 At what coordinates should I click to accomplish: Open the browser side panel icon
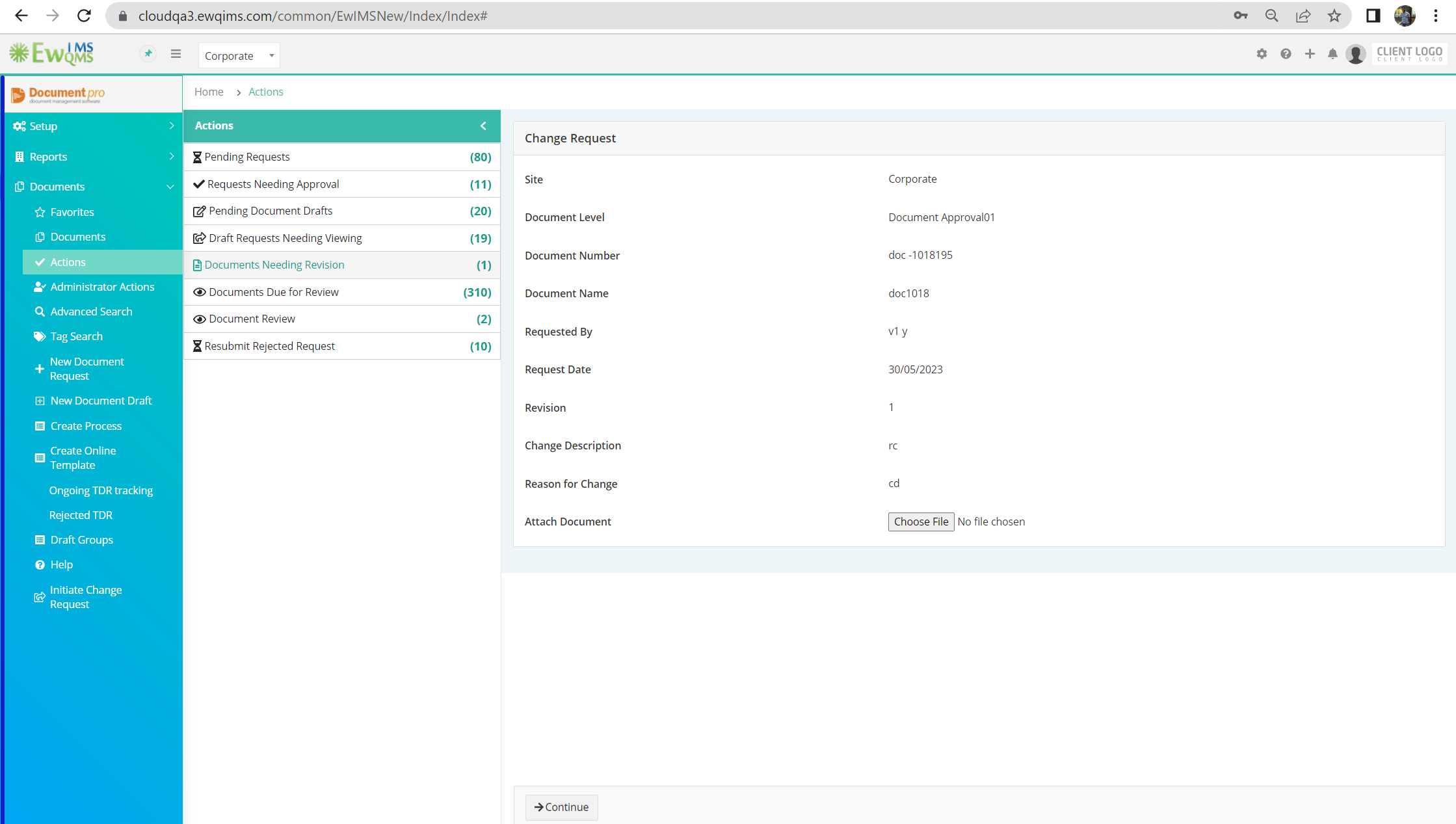coord(1373,16)
